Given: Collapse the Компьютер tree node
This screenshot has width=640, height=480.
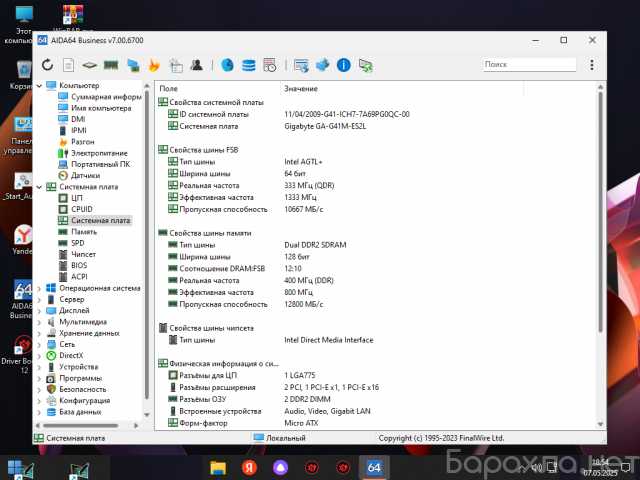Looking at the screenshot, I should tap(40, 86).
